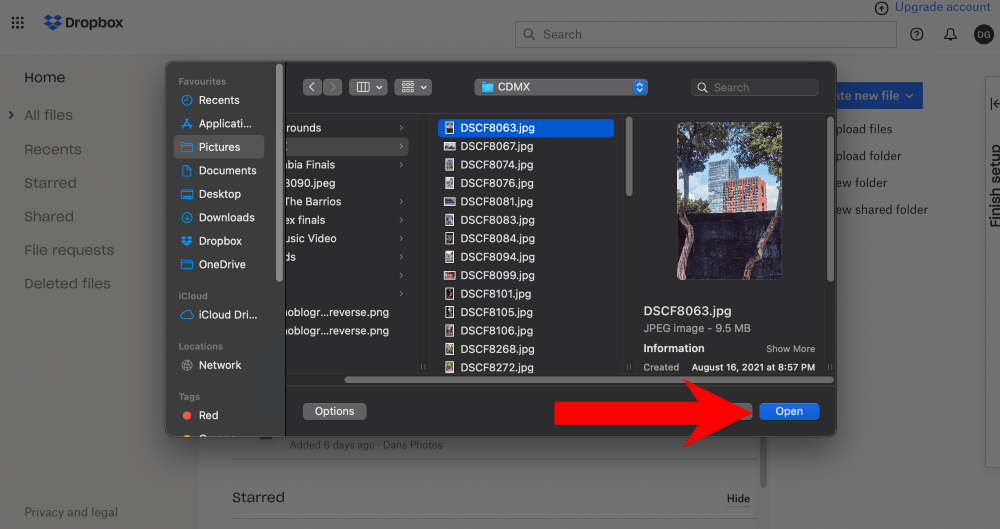This screenshot has width=1000, height=529.
Task: Go to Home in Dropbox sidebar
Action: (x=45, y=77)
